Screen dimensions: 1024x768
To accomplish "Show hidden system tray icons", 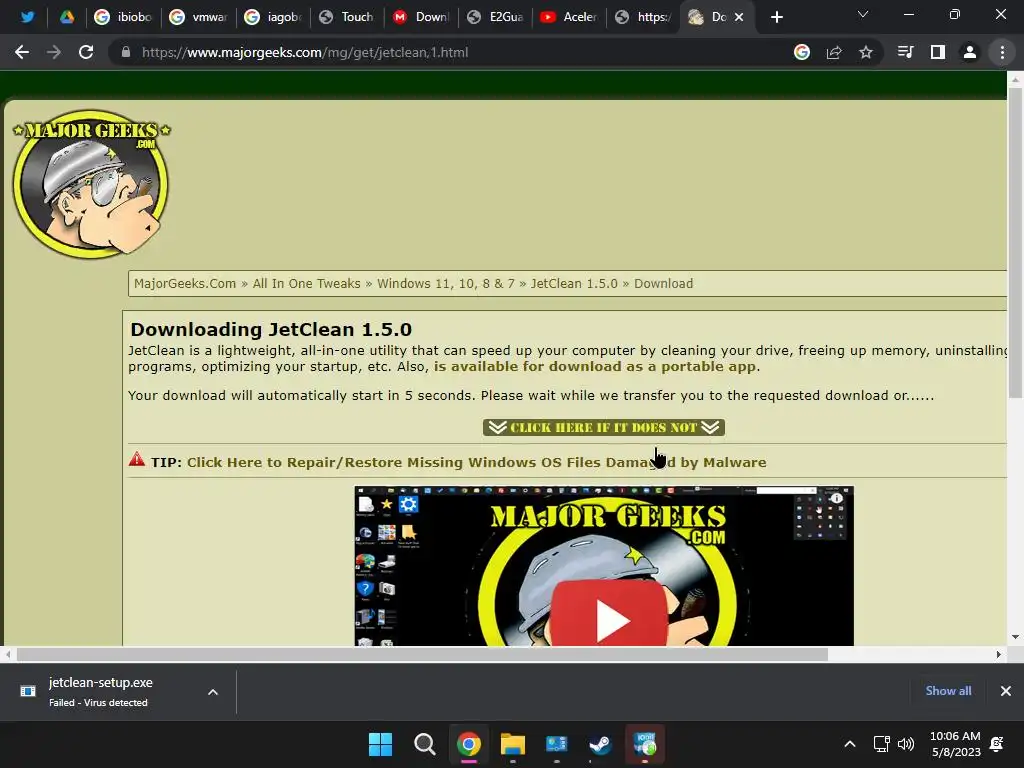I will pos(850,744).
